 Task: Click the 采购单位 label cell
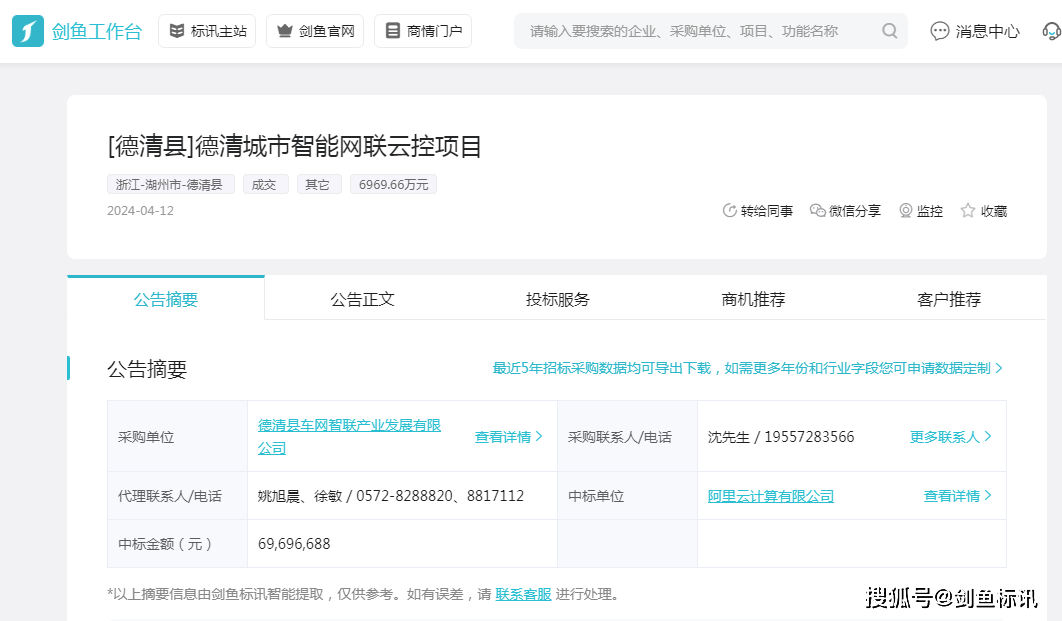point(177,437)
